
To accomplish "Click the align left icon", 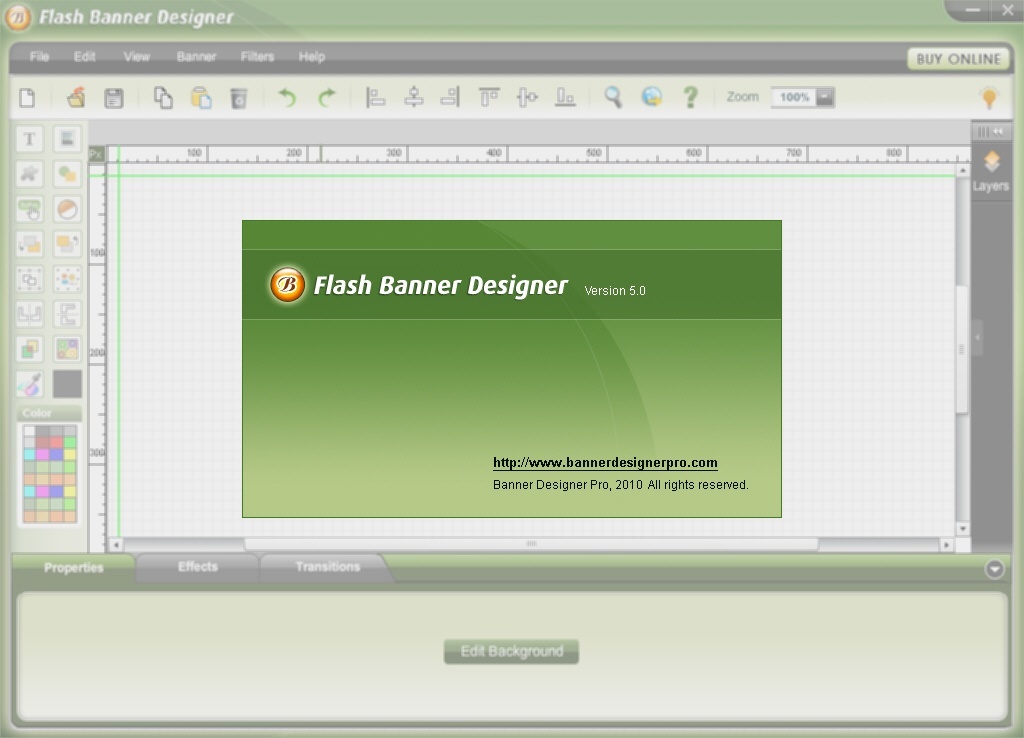I will (374, 97).
